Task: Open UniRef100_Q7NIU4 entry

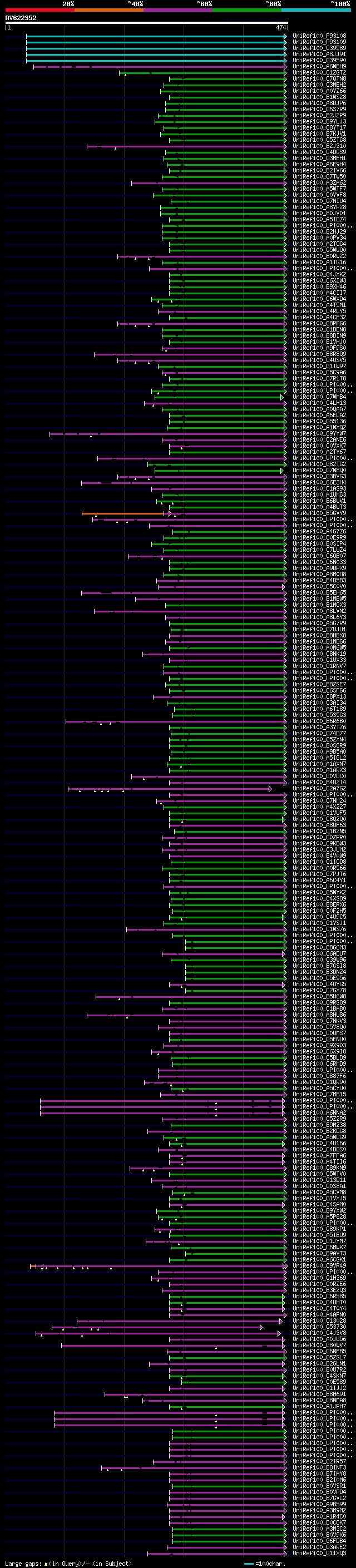Action: coord(319,201)
